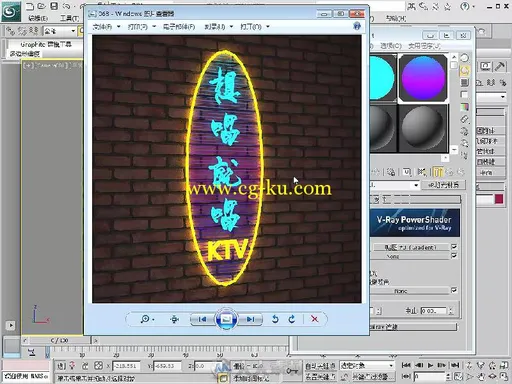Click the key icon Set Key button
Screen dimensions: 512x384
click(292, 370)
